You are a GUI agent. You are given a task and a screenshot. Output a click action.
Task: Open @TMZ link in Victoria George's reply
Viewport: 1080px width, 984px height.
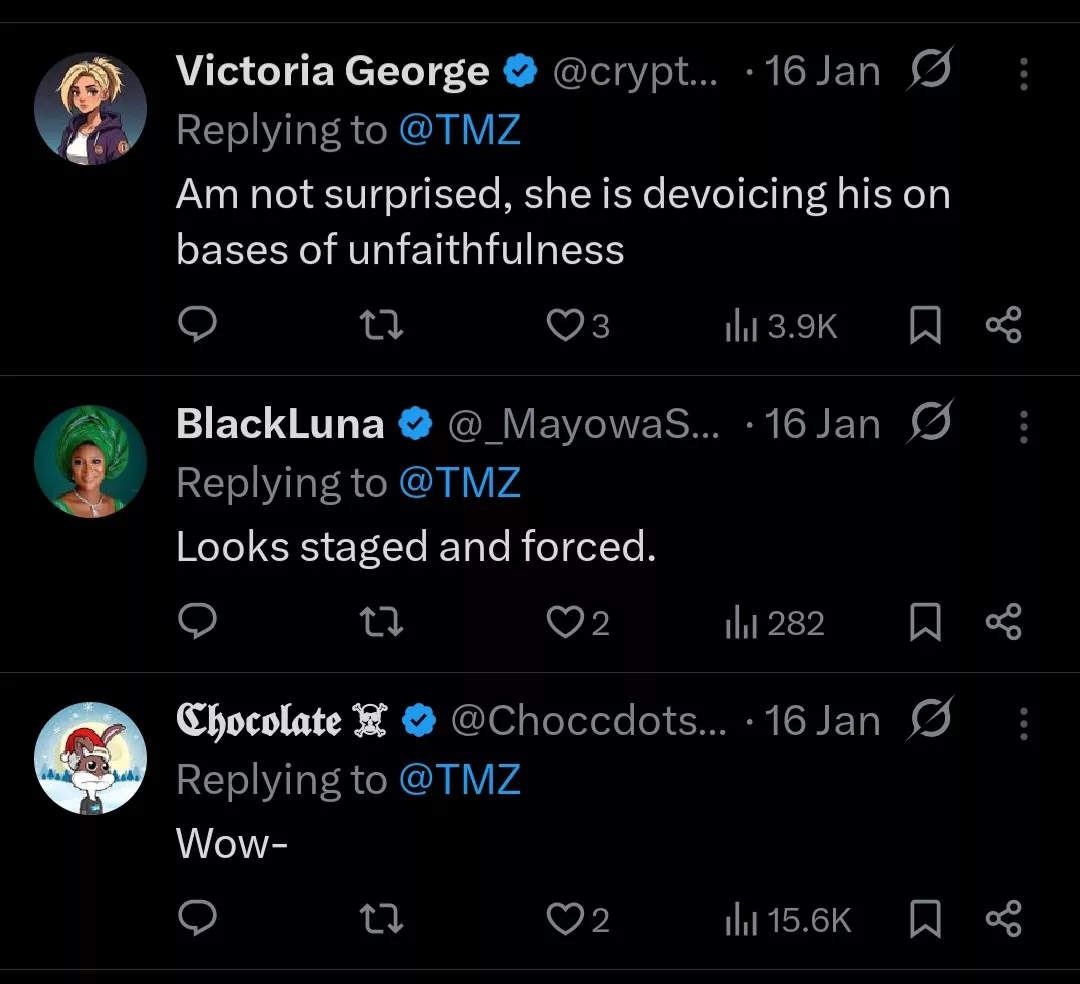coord(459,131)
